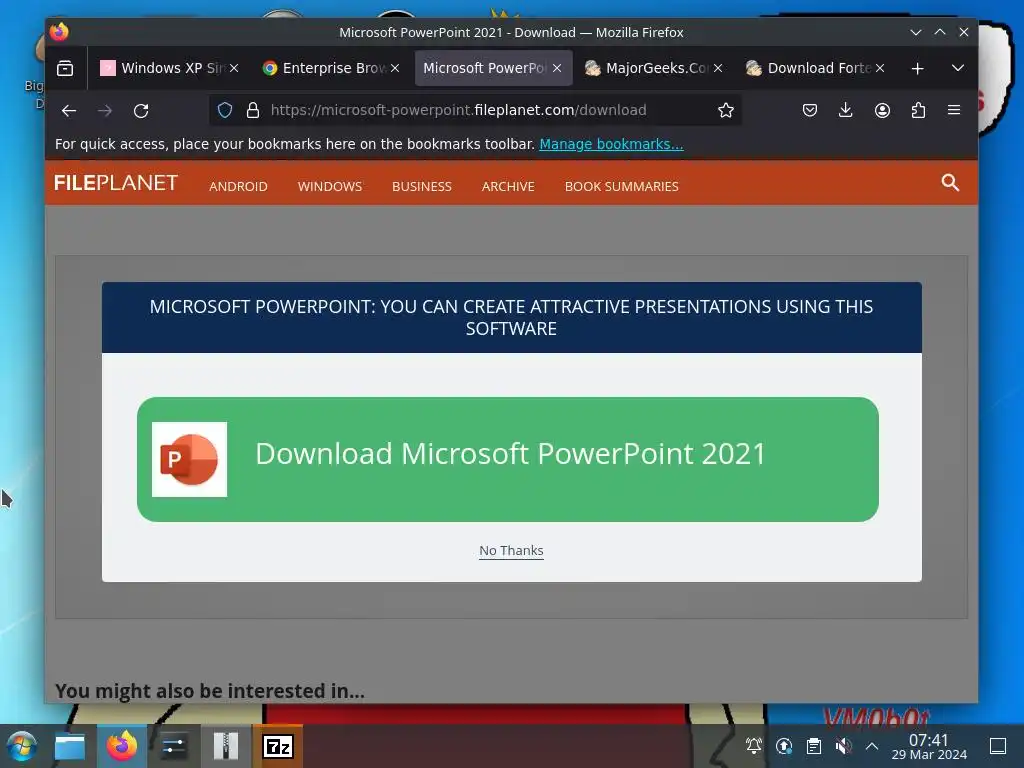Bookmark this page with the star
The width and height of the screenshot is (1024, 768).
tap(726, 110)
